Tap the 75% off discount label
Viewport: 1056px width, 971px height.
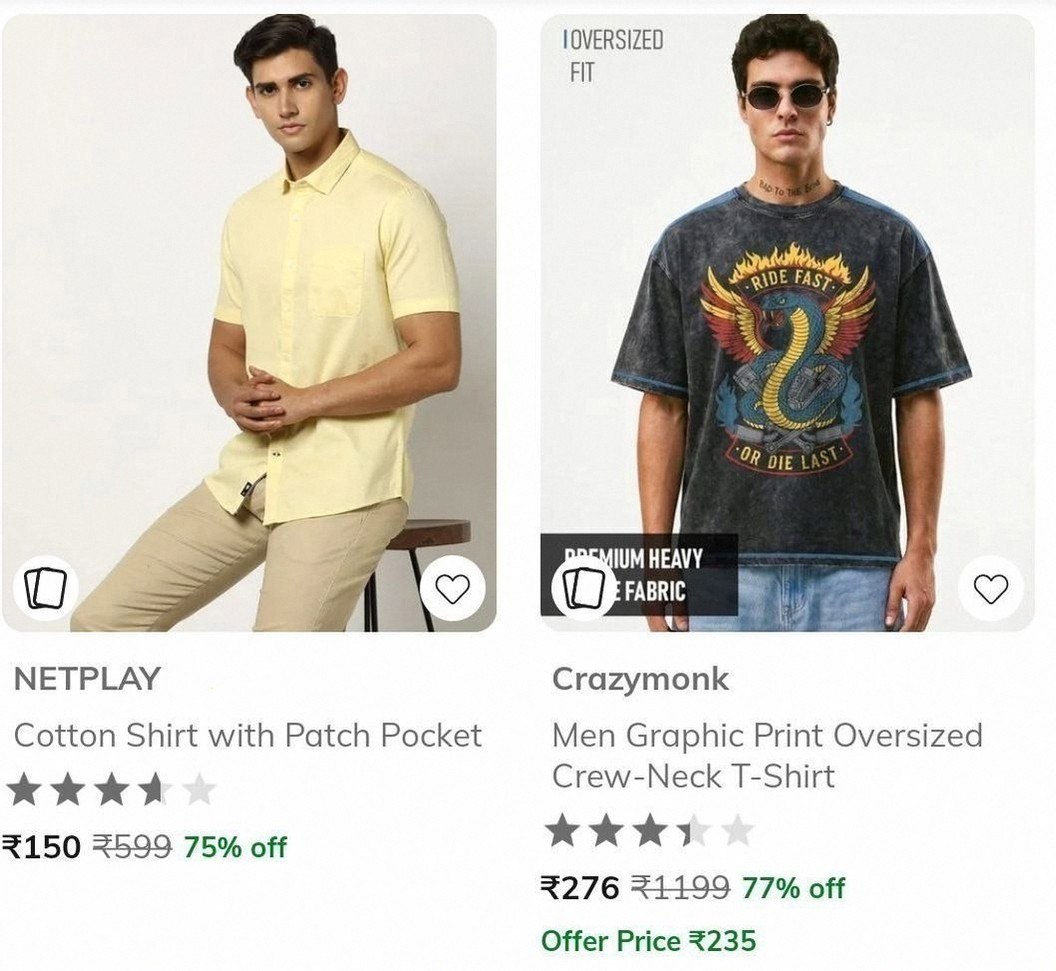[235, 847]
